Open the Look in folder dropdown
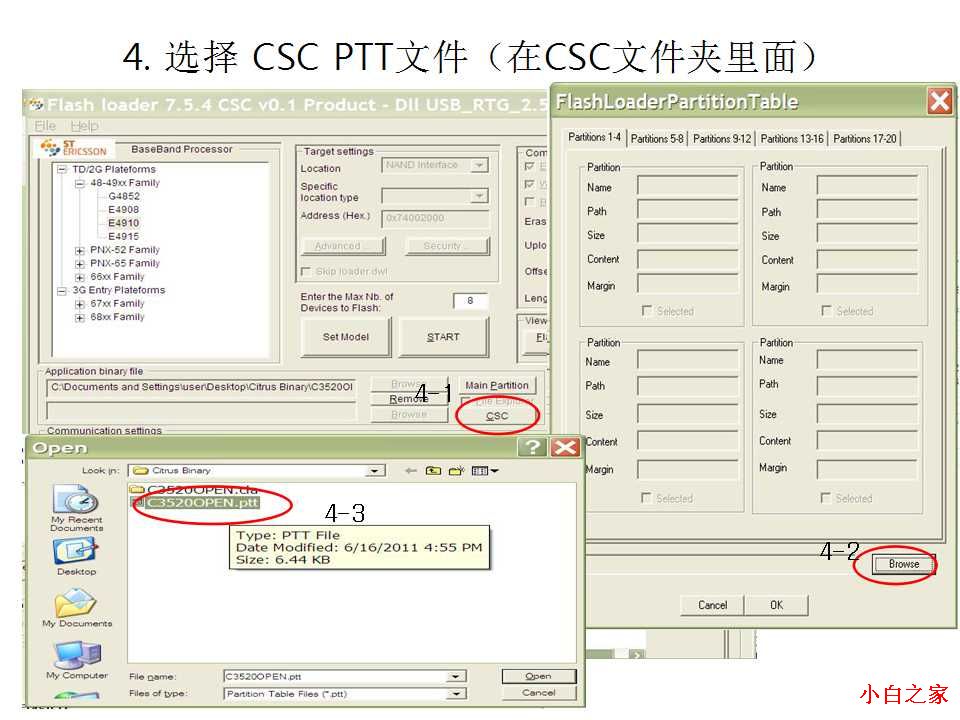 [373, 470]
